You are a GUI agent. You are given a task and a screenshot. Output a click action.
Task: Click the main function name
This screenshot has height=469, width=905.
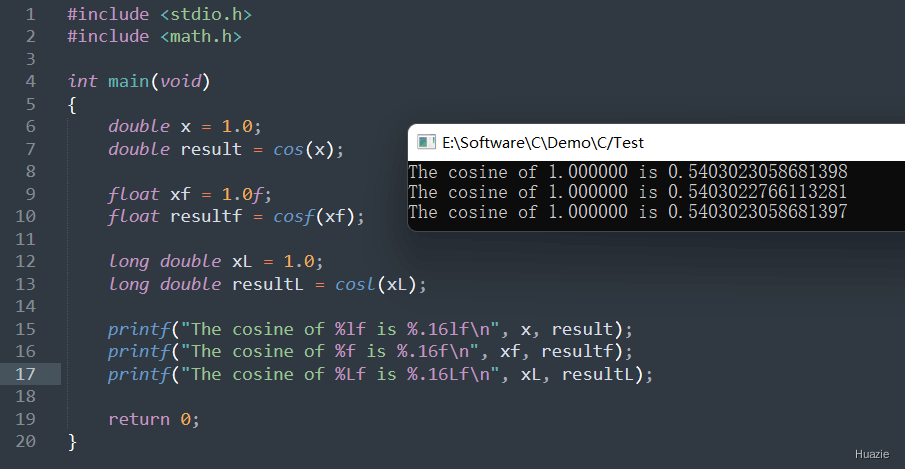click(x=129, y=81)
